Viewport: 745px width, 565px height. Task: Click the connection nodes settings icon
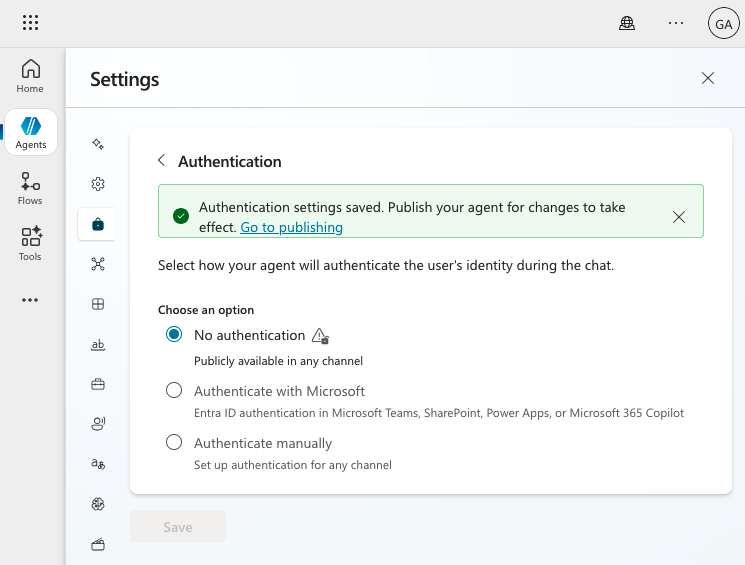pos(98,264)
